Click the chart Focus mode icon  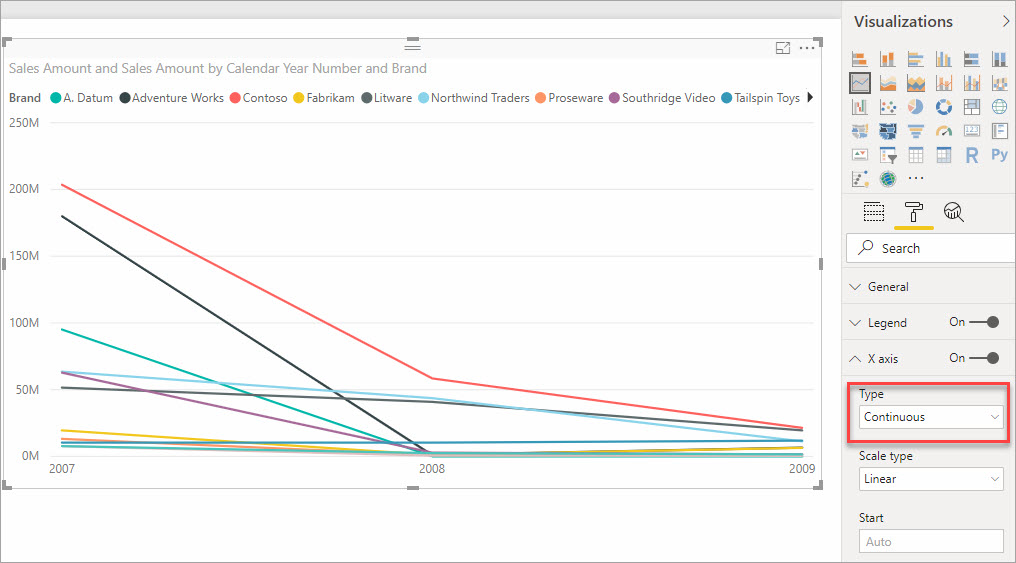(783, 48)
